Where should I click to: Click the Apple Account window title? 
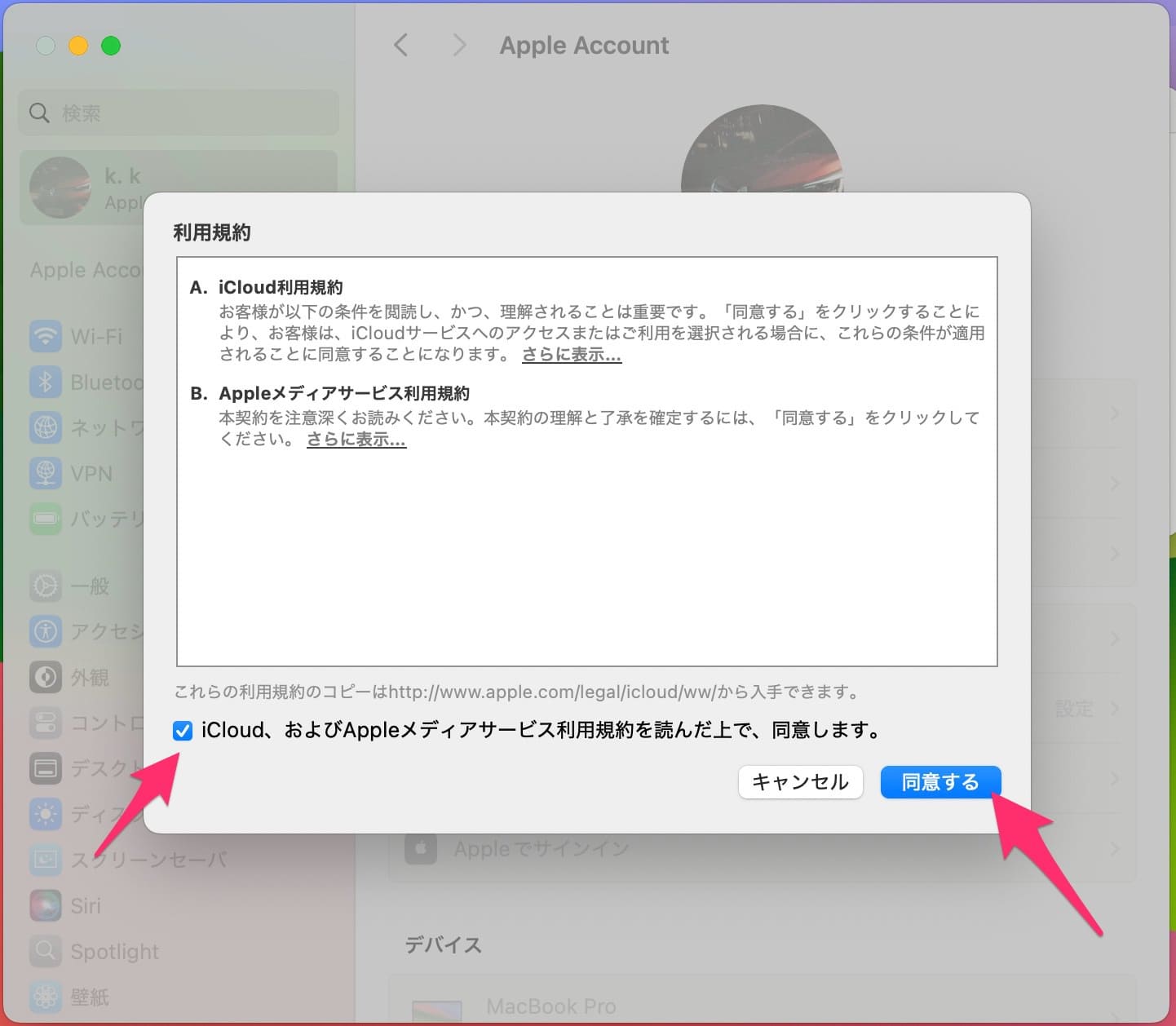[584, 45]
